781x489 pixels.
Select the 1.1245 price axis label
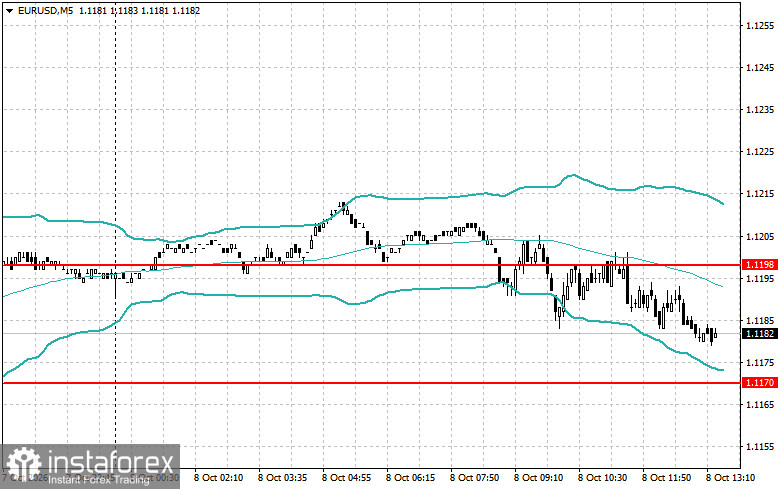pos(761,68)
